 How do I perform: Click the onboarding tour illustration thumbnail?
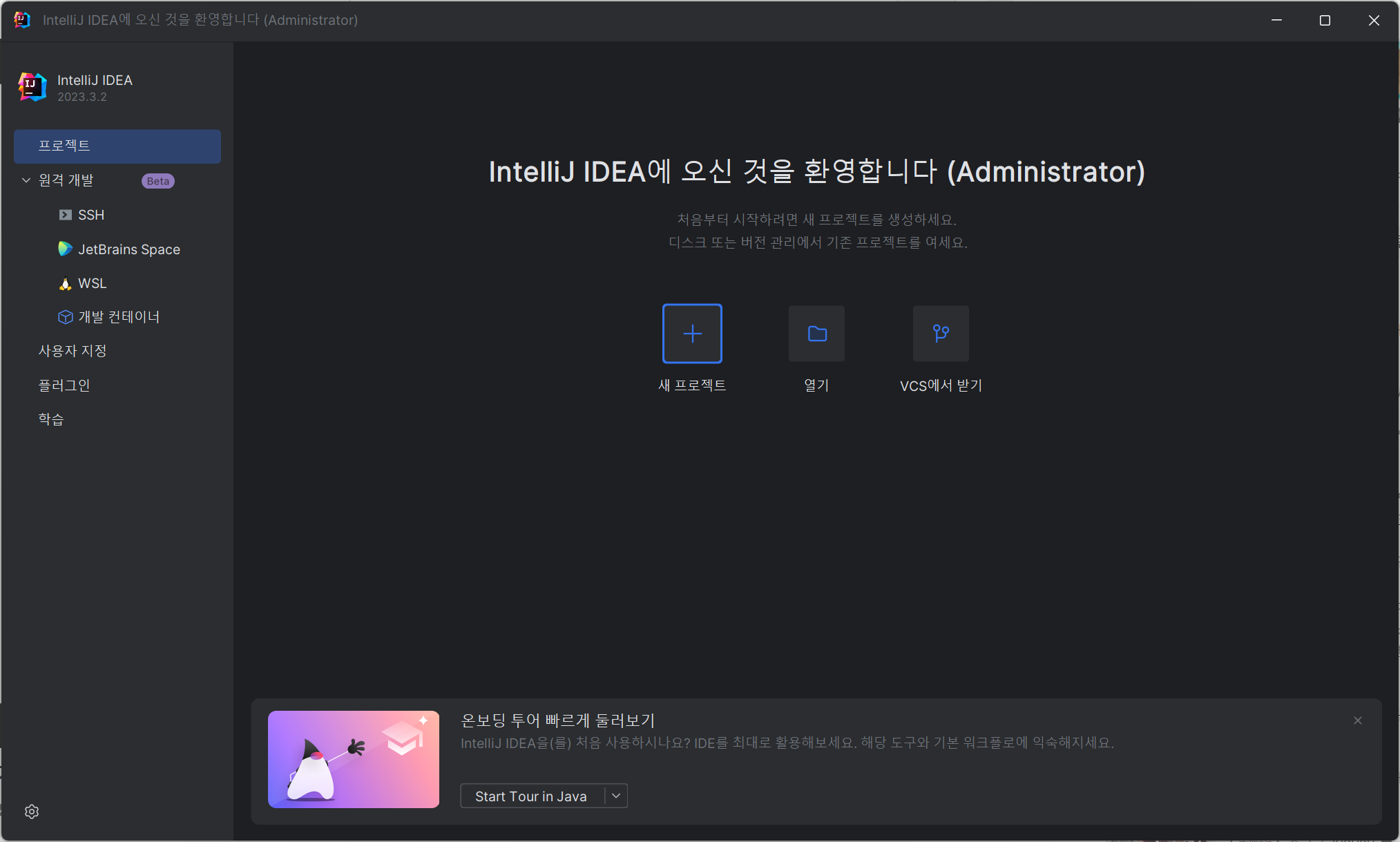[354, 759]
